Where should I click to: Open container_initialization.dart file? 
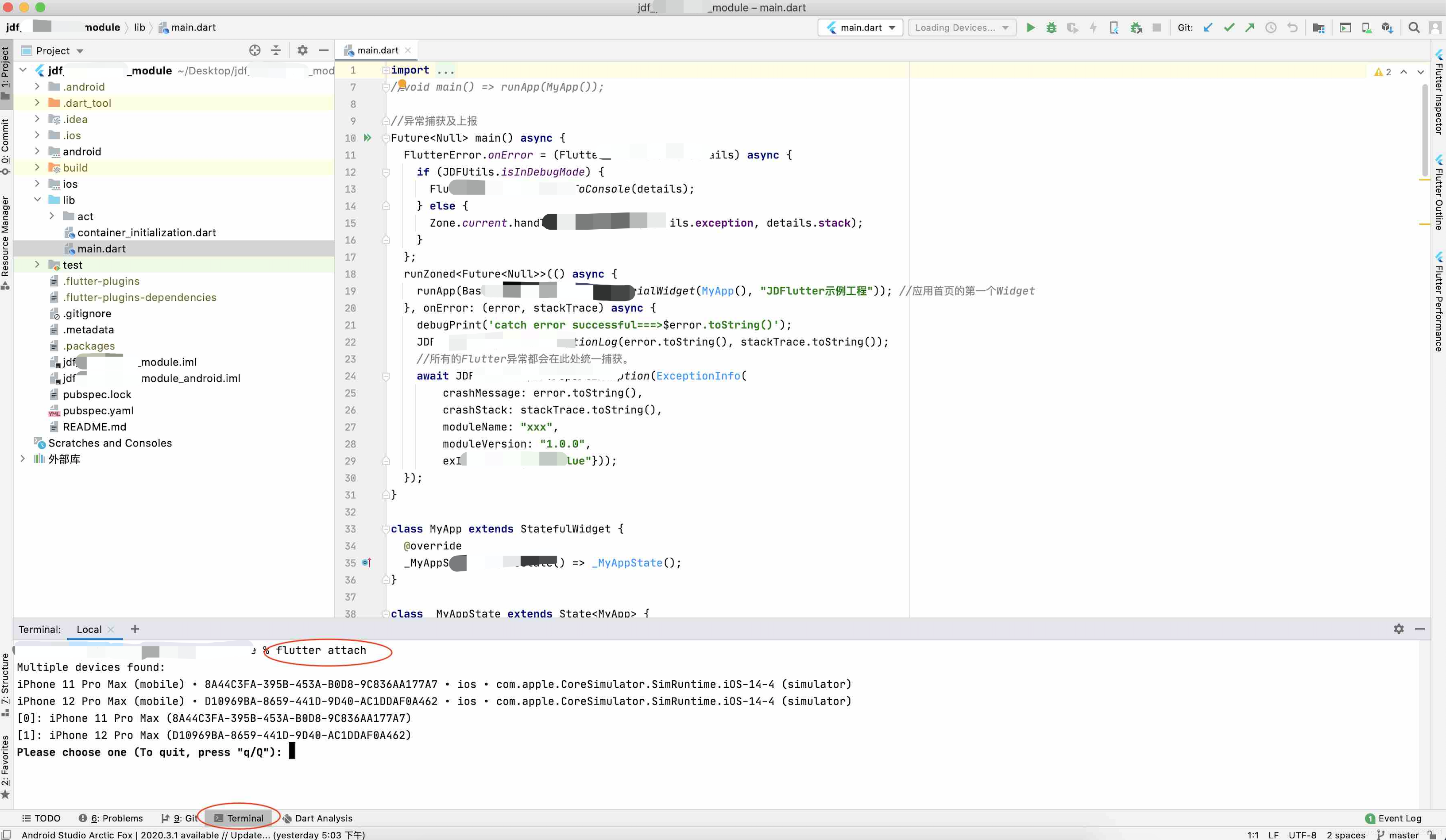pyautogui.click(x=147, y=232)
